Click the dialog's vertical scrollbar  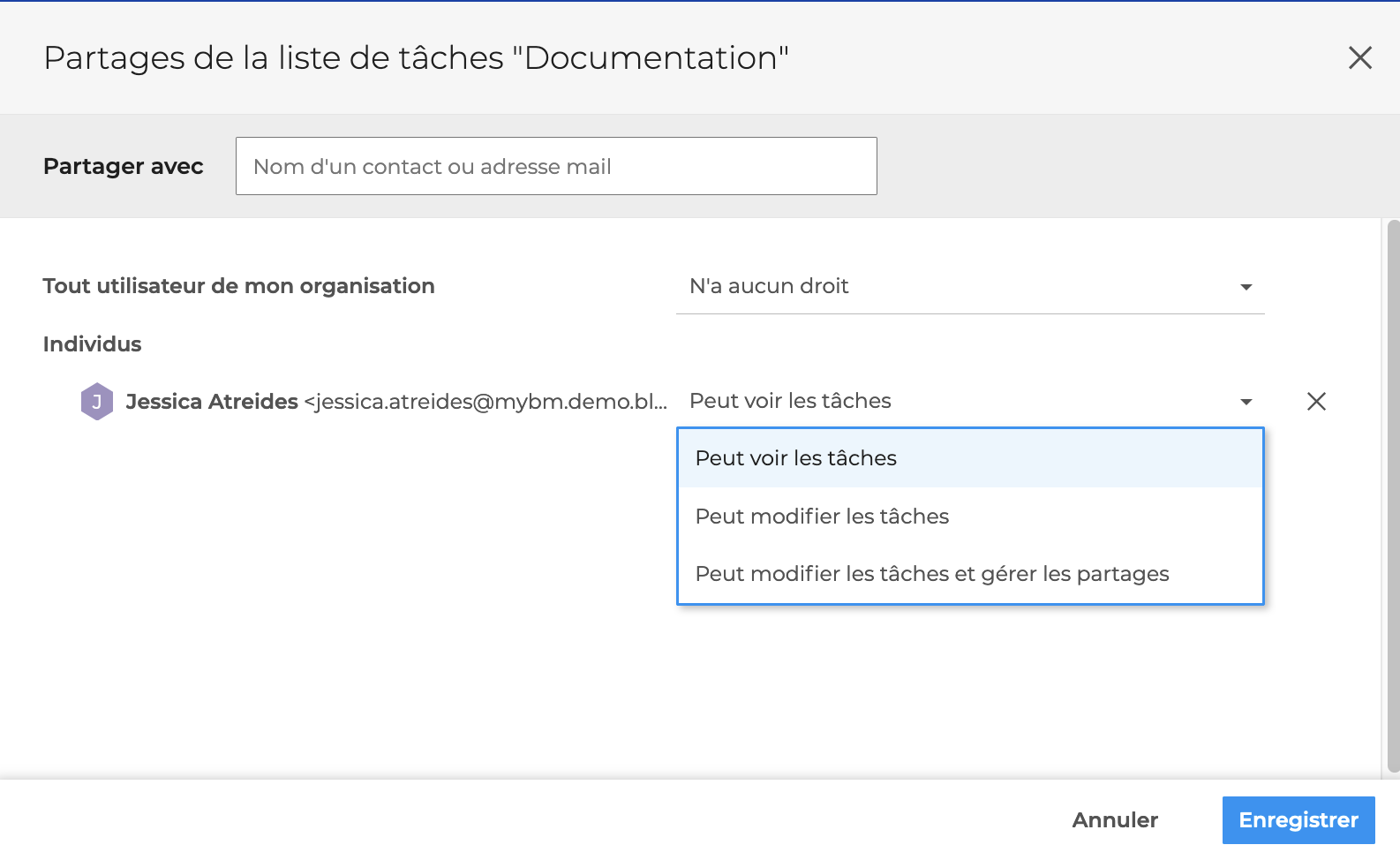click(x=1393, y=494)
